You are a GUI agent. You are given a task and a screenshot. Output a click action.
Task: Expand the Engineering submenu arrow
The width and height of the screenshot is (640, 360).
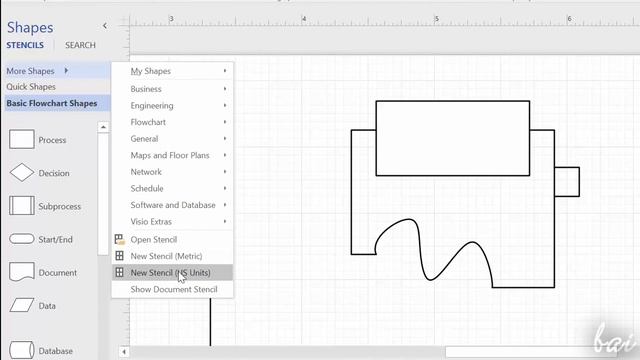(225, 105)
